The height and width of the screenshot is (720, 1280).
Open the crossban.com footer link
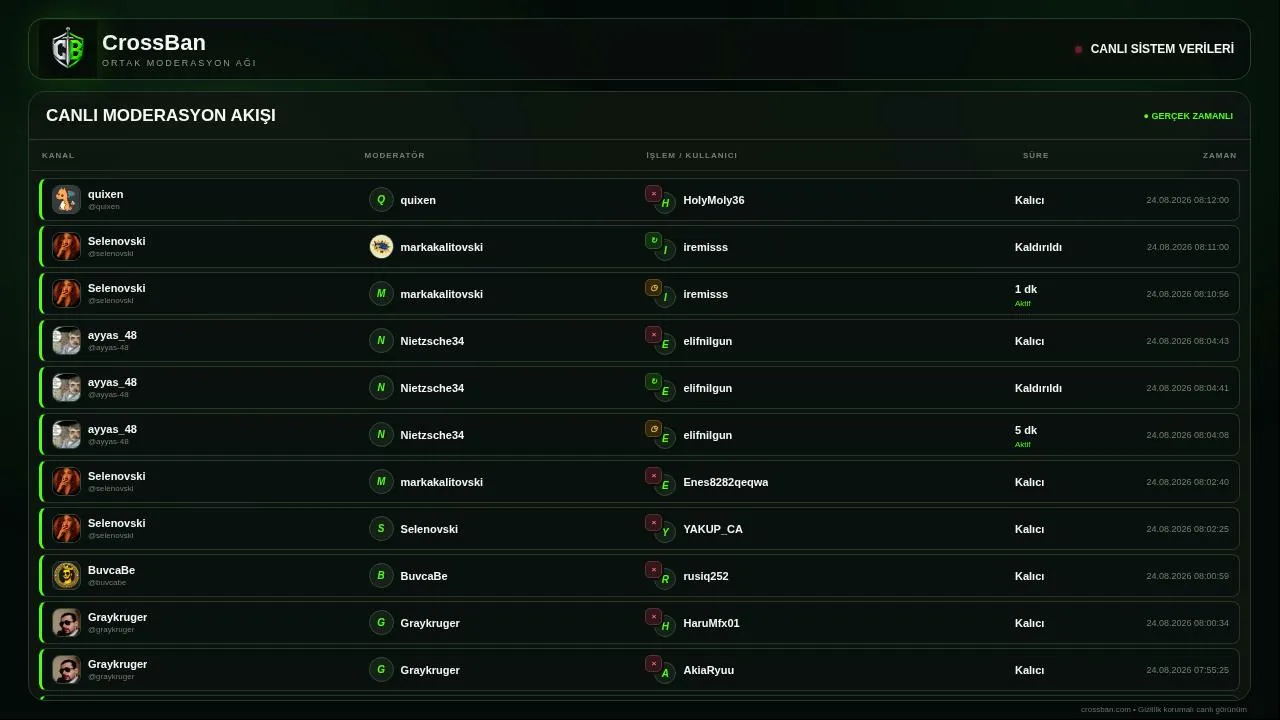(1105, 709)
